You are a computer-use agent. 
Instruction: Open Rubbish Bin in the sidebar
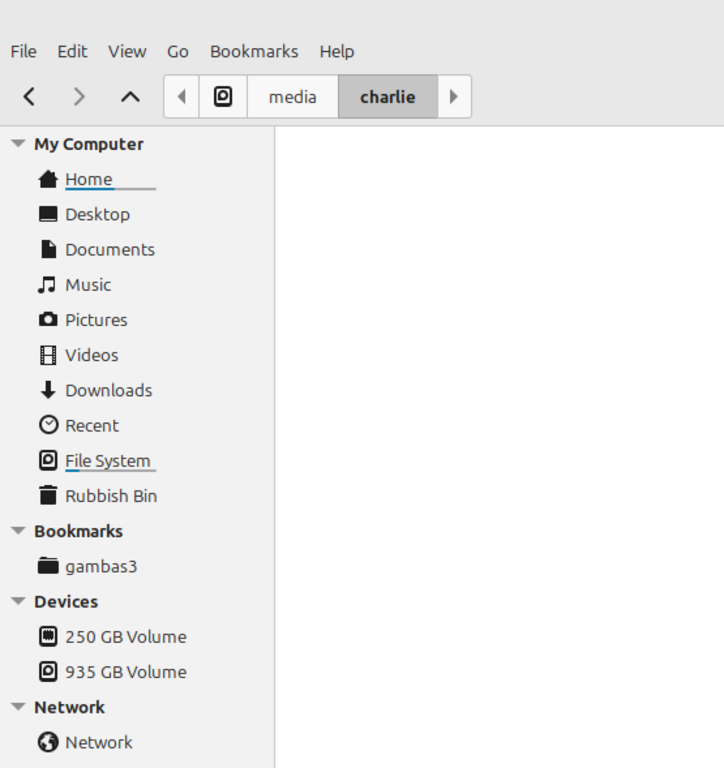tap(111, 496)
